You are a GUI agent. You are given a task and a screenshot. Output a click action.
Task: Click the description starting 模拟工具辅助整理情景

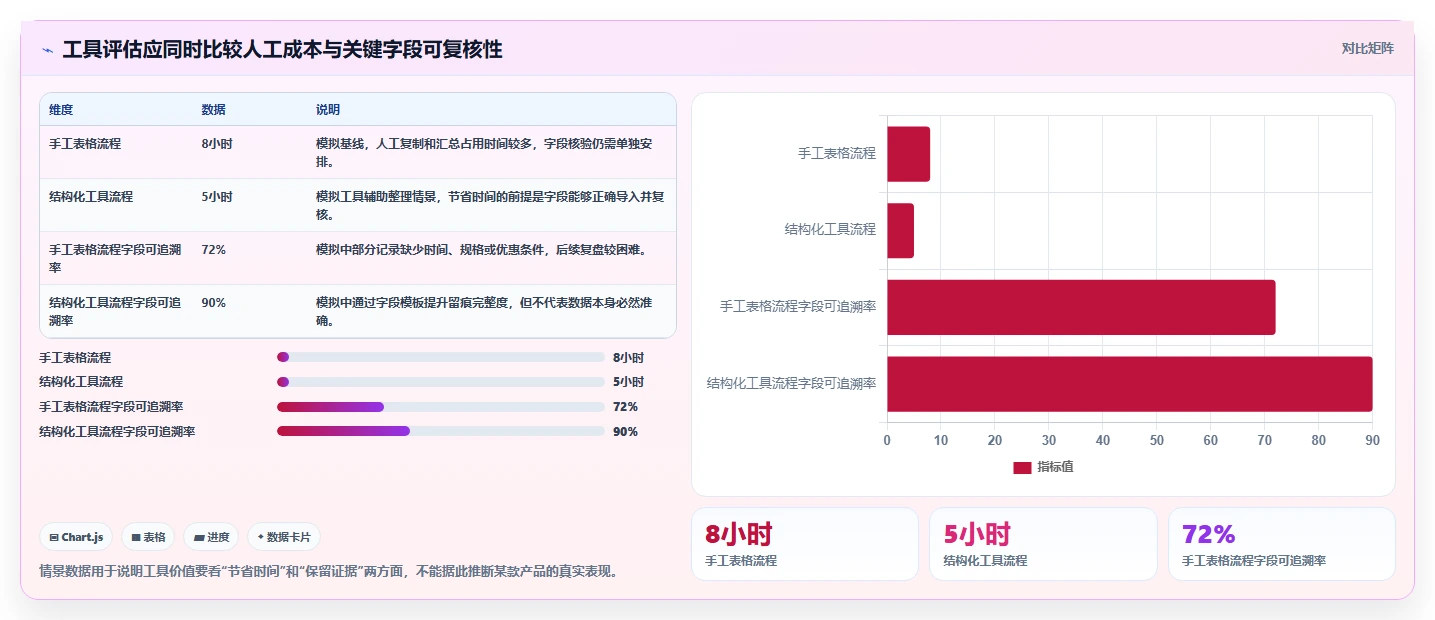[x=490, y=205]
